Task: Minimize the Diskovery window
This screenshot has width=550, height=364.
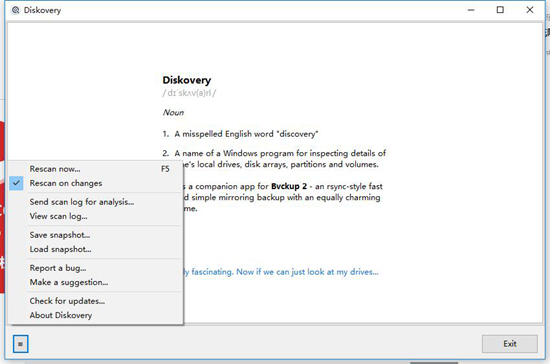Action: tap(471, 10)
